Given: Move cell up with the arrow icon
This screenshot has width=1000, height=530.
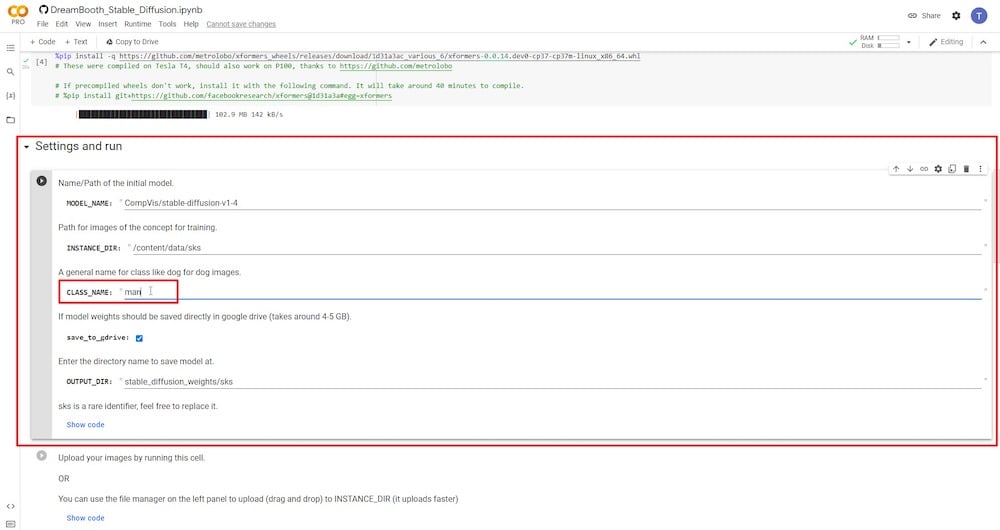Looking at the screenshot, I should pyautogui.click(x=896, y=169).
